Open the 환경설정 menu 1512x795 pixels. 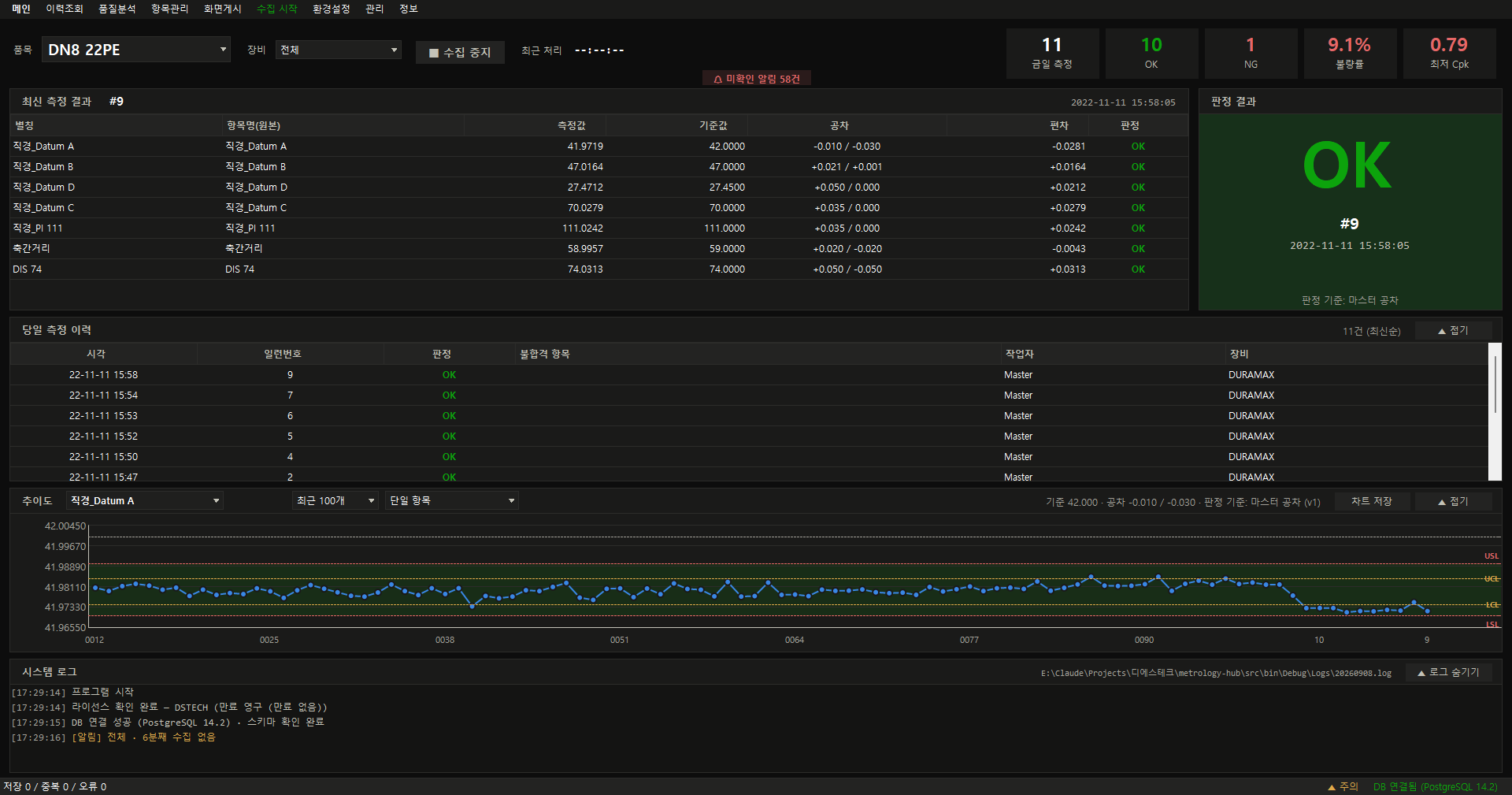coord(332,9)
